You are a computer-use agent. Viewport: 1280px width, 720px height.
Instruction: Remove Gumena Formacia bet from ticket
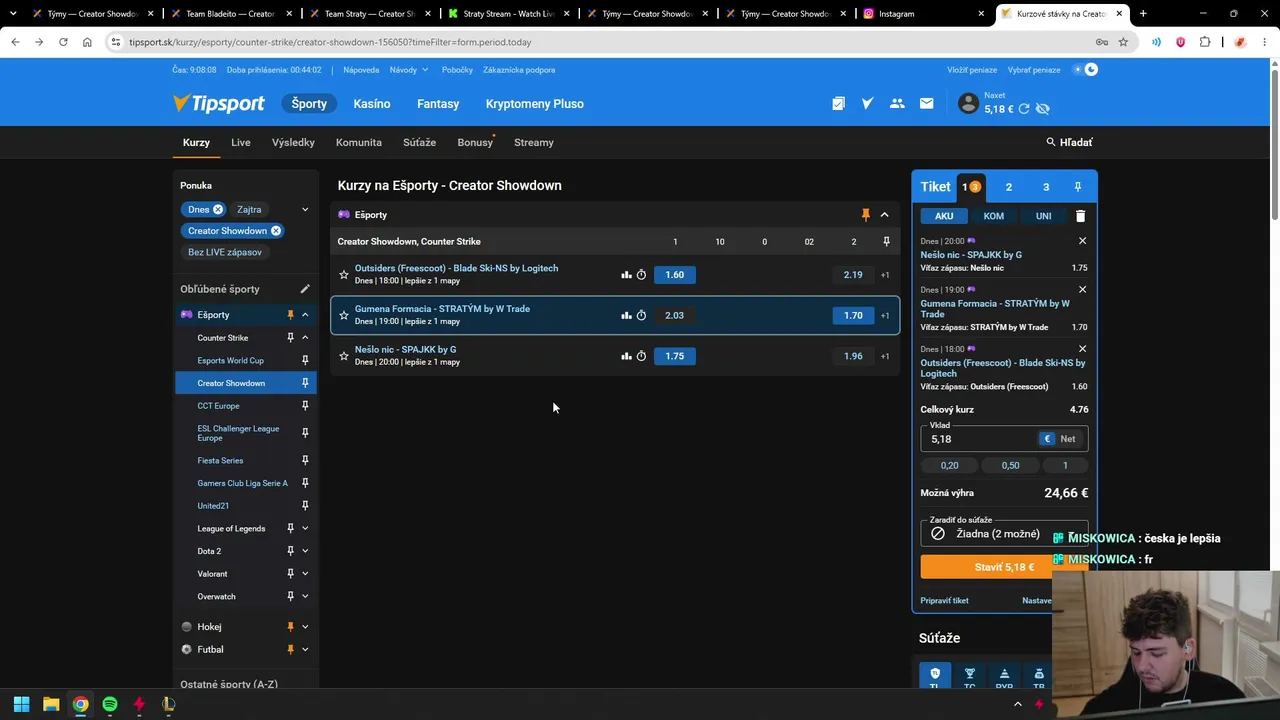click(x=1082, y=290)
